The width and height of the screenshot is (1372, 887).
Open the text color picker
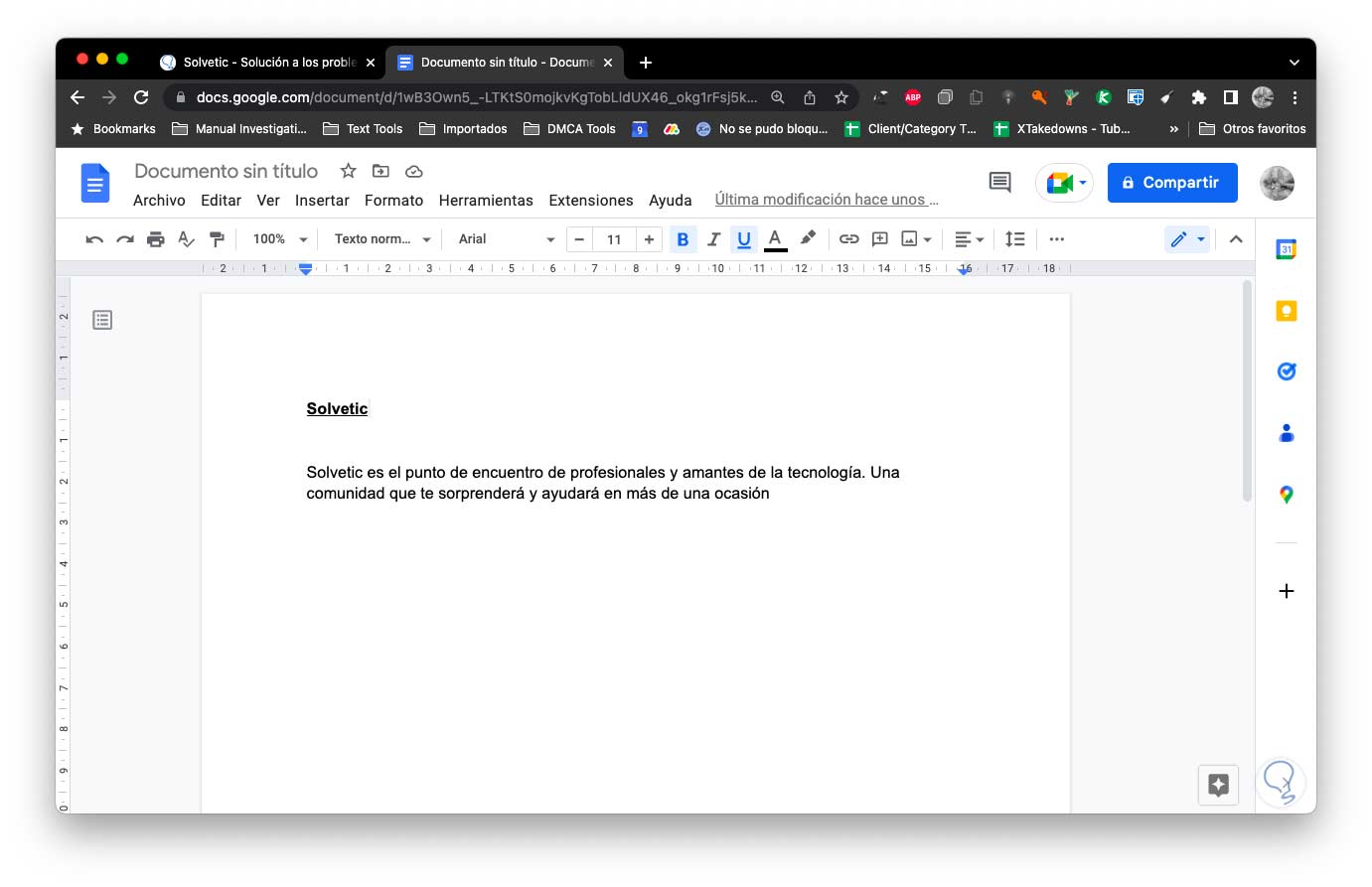[x=775, y=239]
